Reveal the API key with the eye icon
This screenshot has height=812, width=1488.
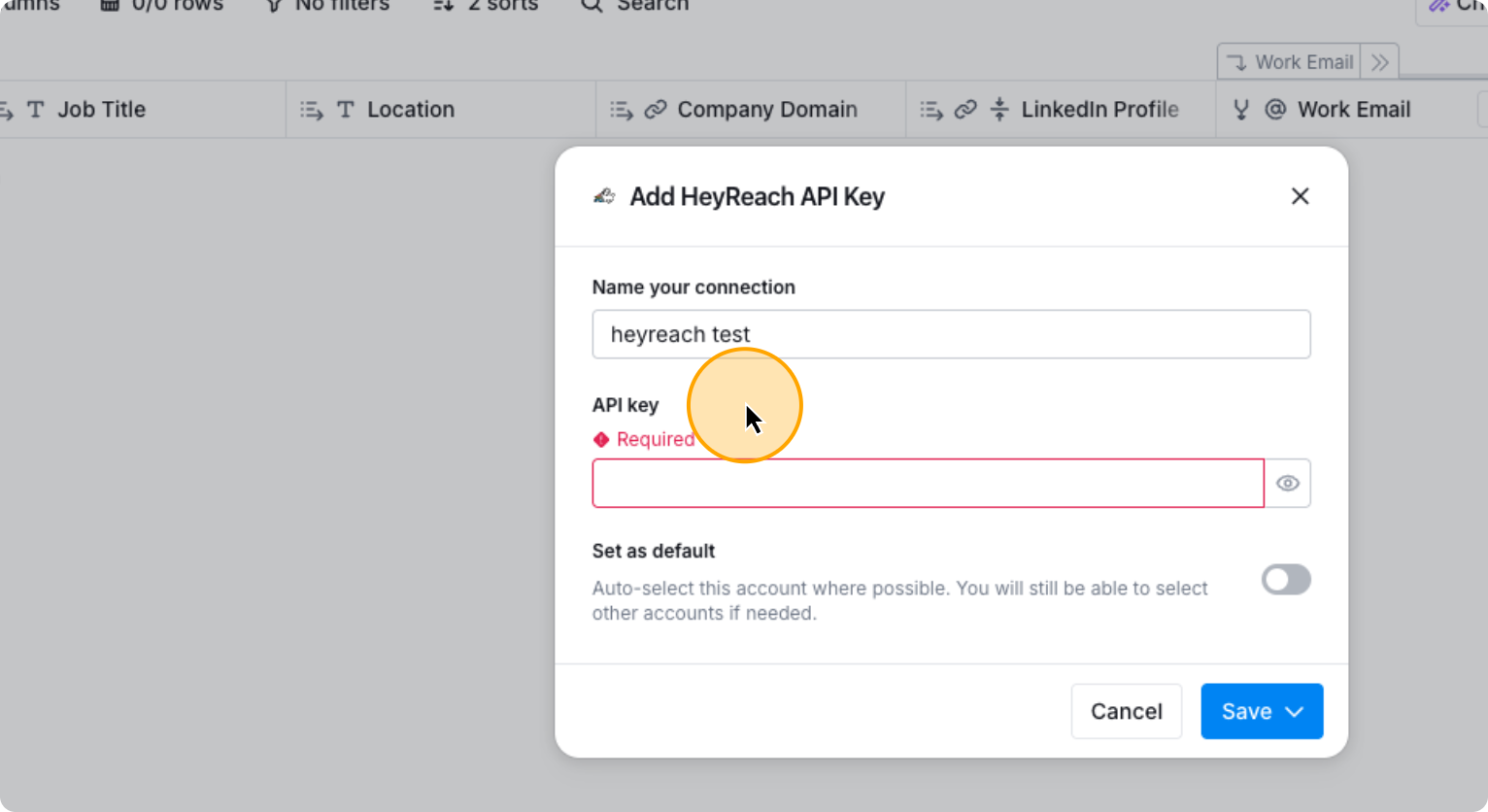[x=1288, y=484]
